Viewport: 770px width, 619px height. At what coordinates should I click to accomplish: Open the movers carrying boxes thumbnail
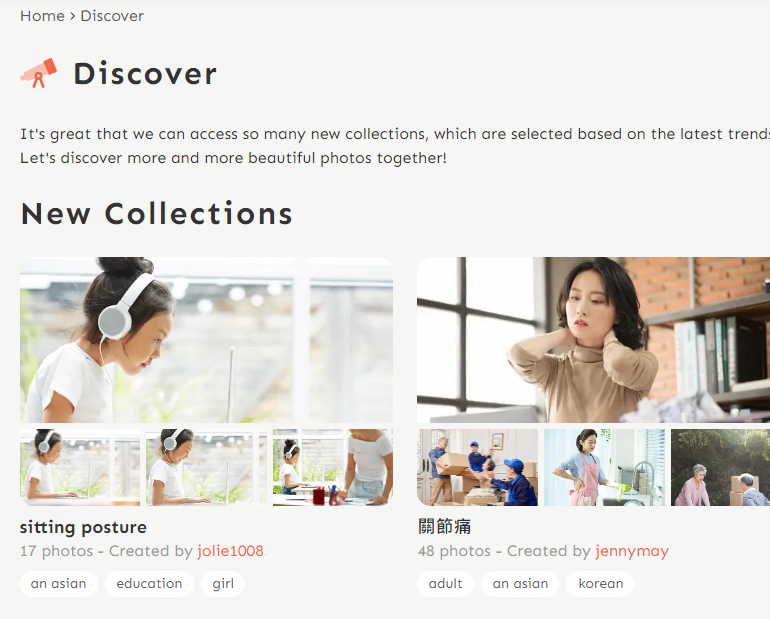tap(477, 467)
